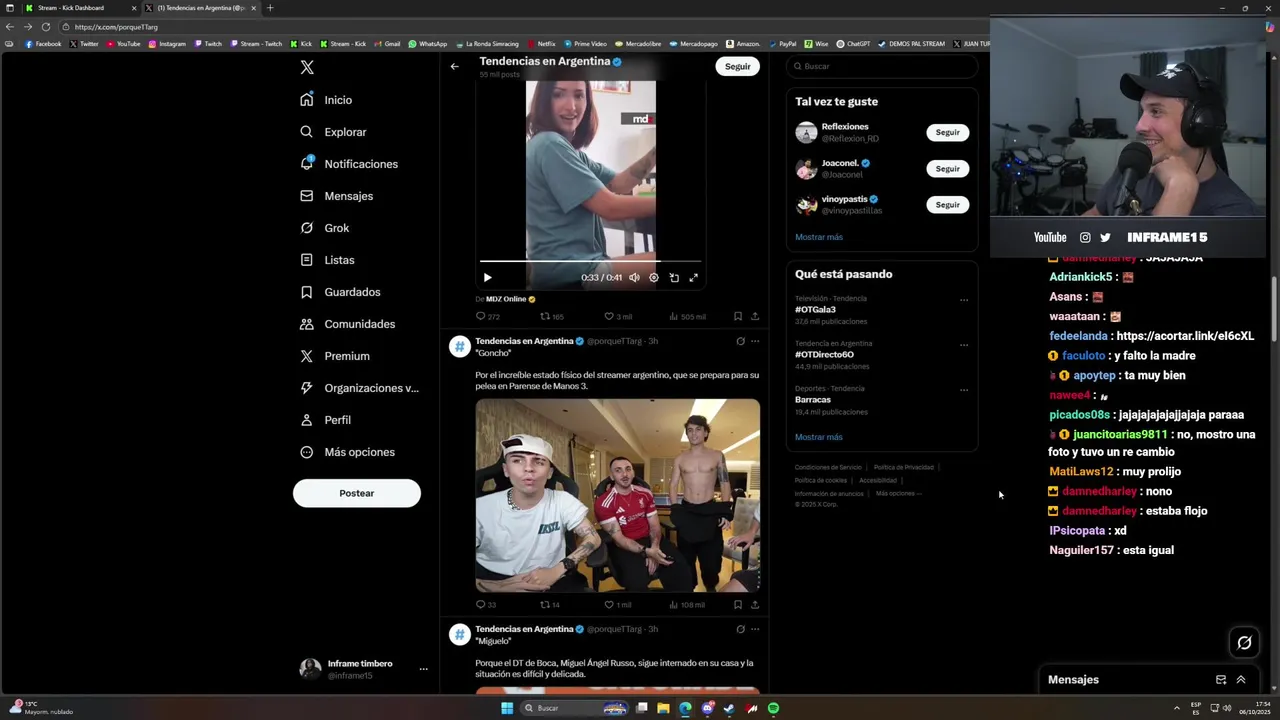Expand the video to fullscreen
Image resolution: width=1280 pixels, height=720 pixels.
point(693,278)
